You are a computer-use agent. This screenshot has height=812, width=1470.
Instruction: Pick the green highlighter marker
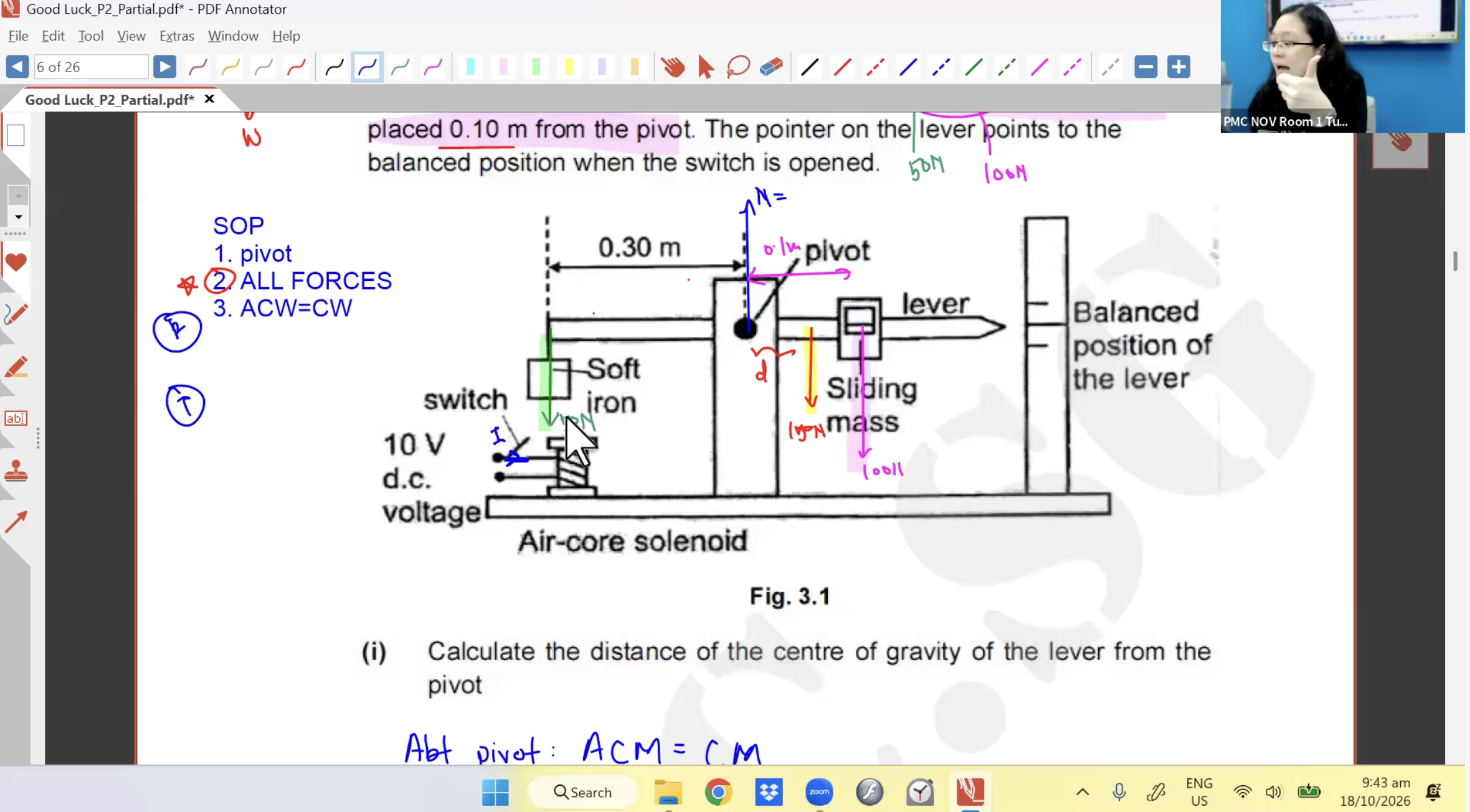(x=536, y=67)
